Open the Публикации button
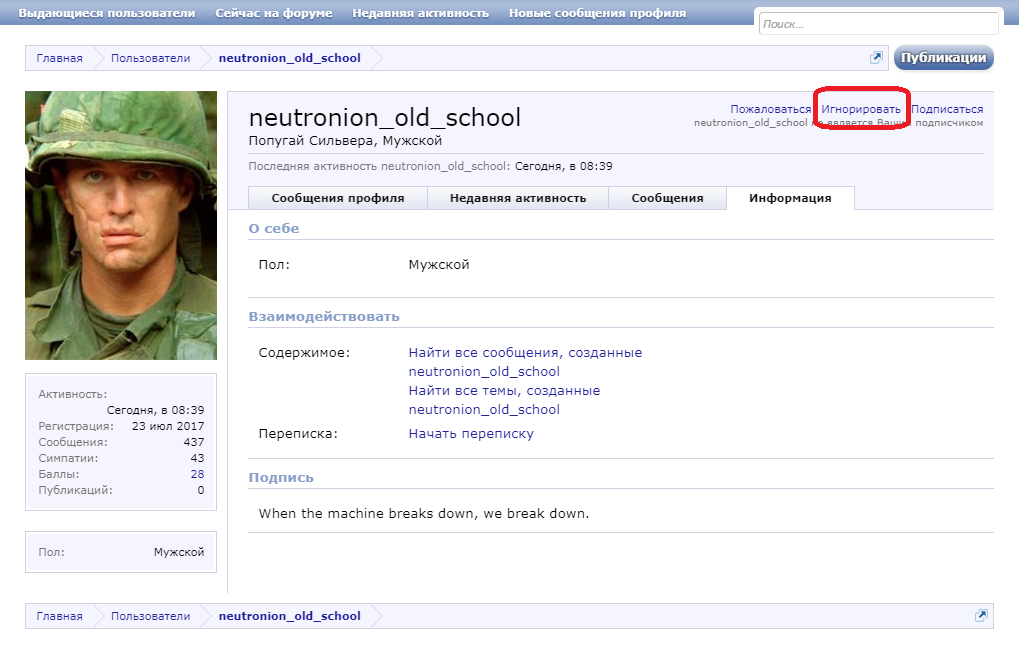Viewport: 1019px width, 647px height. point(943,58)
